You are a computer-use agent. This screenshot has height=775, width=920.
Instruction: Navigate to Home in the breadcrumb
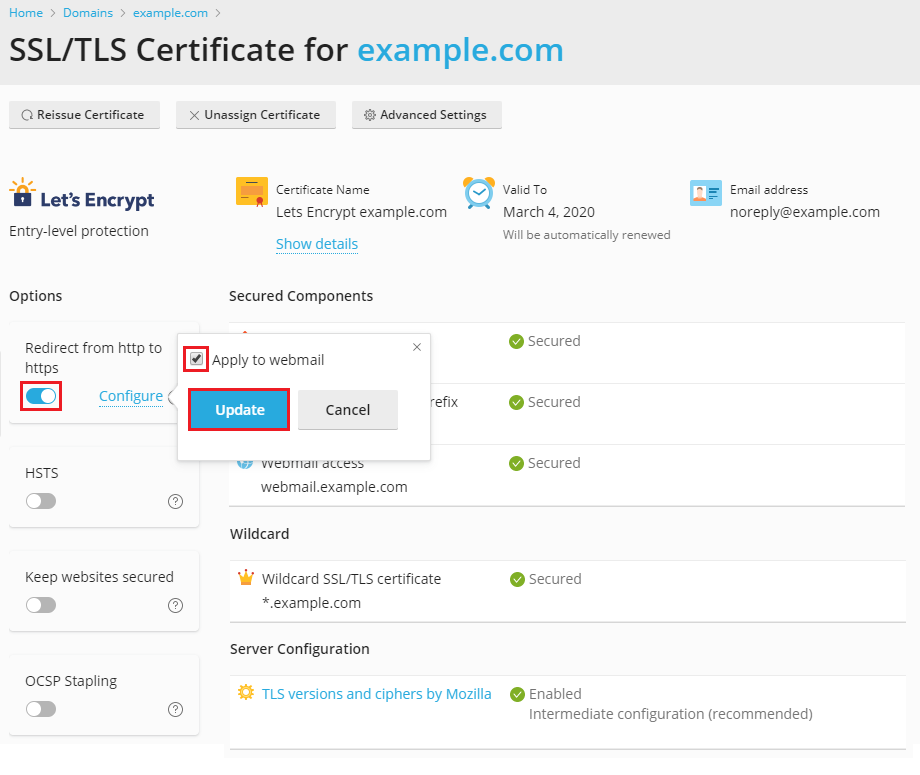click(26, 13)
